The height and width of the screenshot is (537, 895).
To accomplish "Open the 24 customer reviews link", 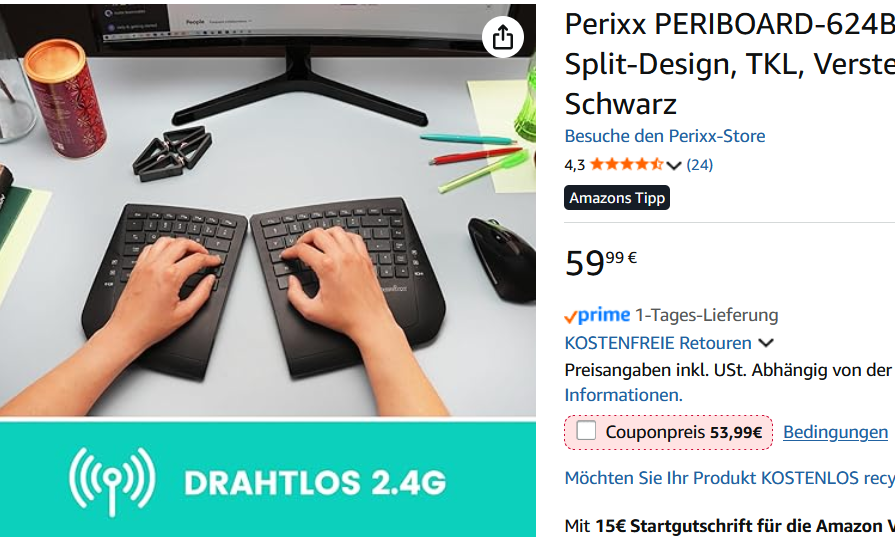I will click(x=699, y=165).
